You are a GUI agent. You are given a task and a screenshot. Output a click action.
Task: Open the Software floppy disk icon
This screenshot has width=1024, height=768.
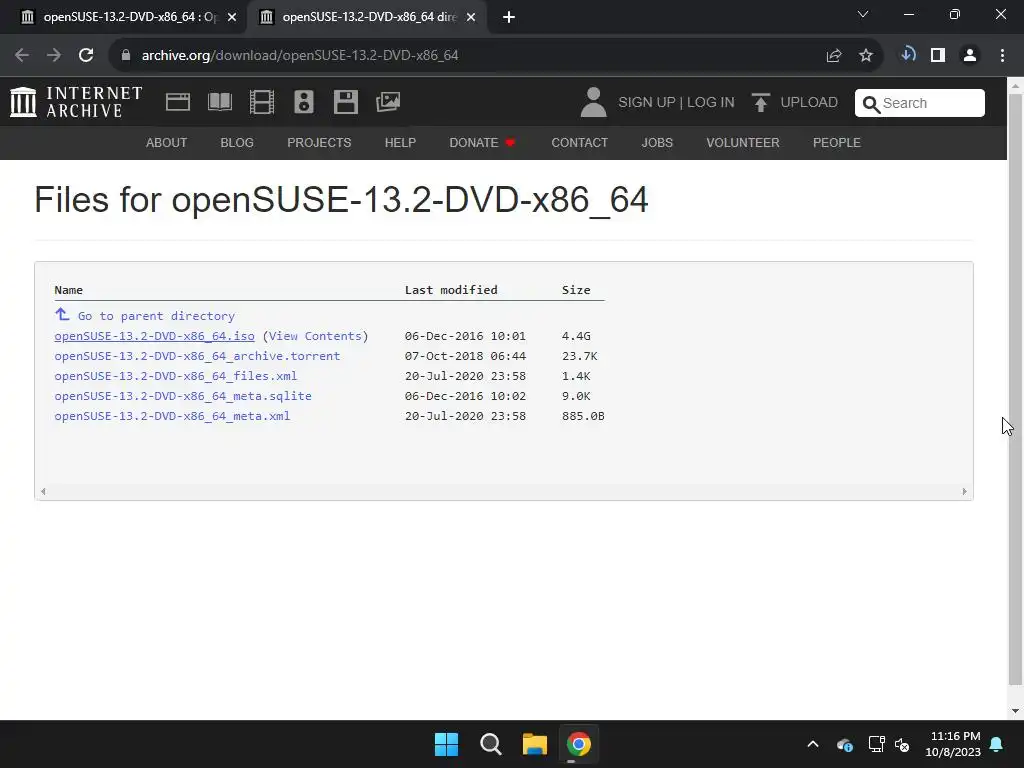(x=345, y=103)
